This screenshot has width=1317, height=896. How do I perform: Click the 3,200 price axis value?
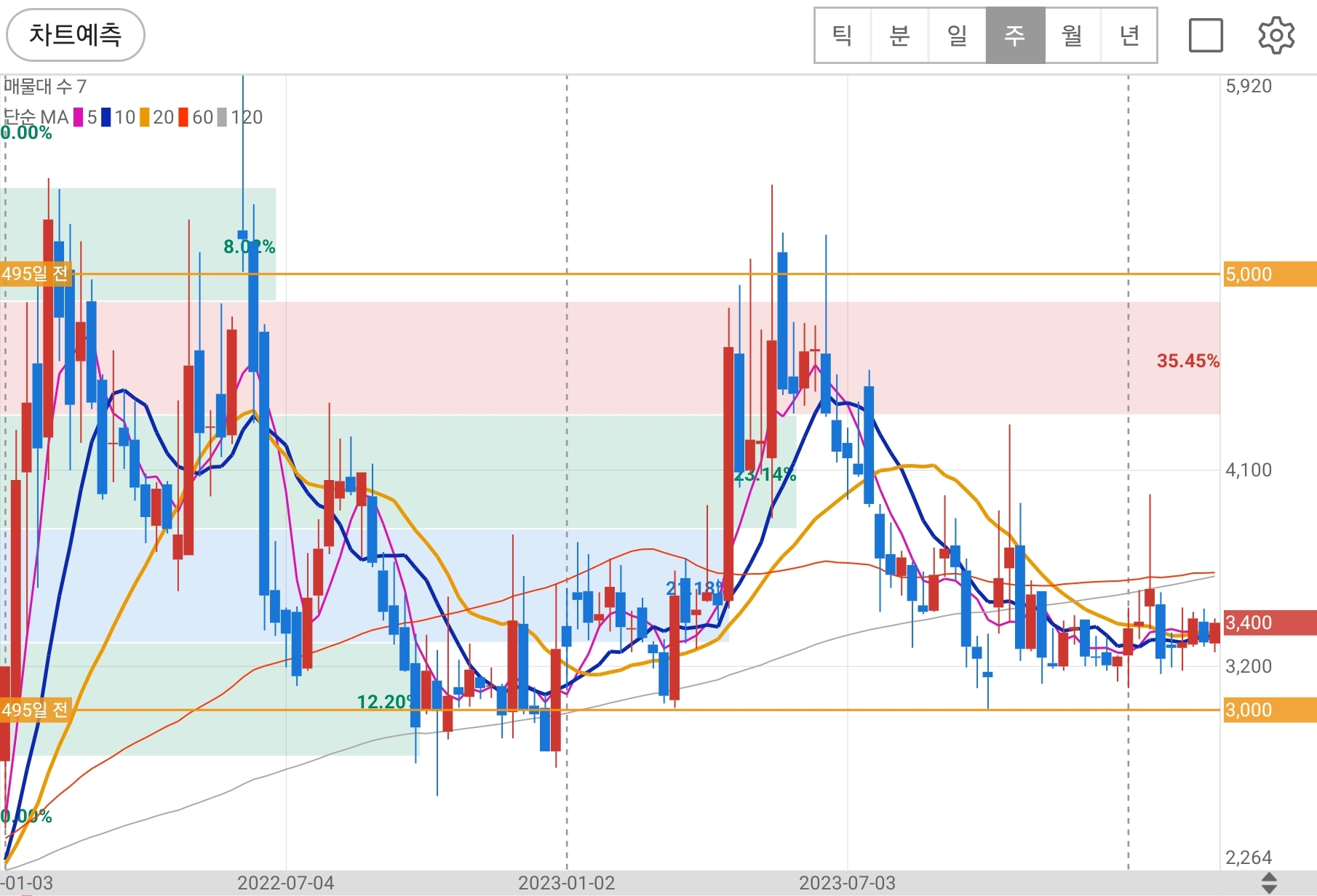pos(1249,666)
